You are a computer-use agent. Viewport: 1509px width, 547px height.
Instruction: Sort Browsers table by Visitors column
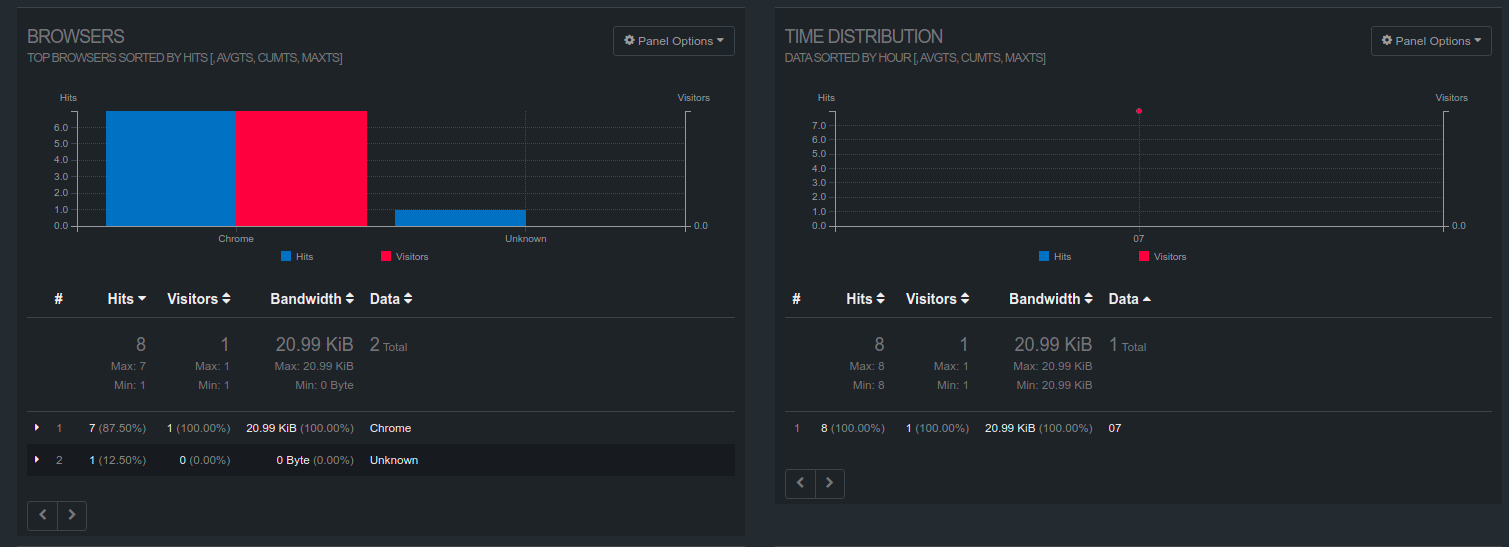pos(199,299)
